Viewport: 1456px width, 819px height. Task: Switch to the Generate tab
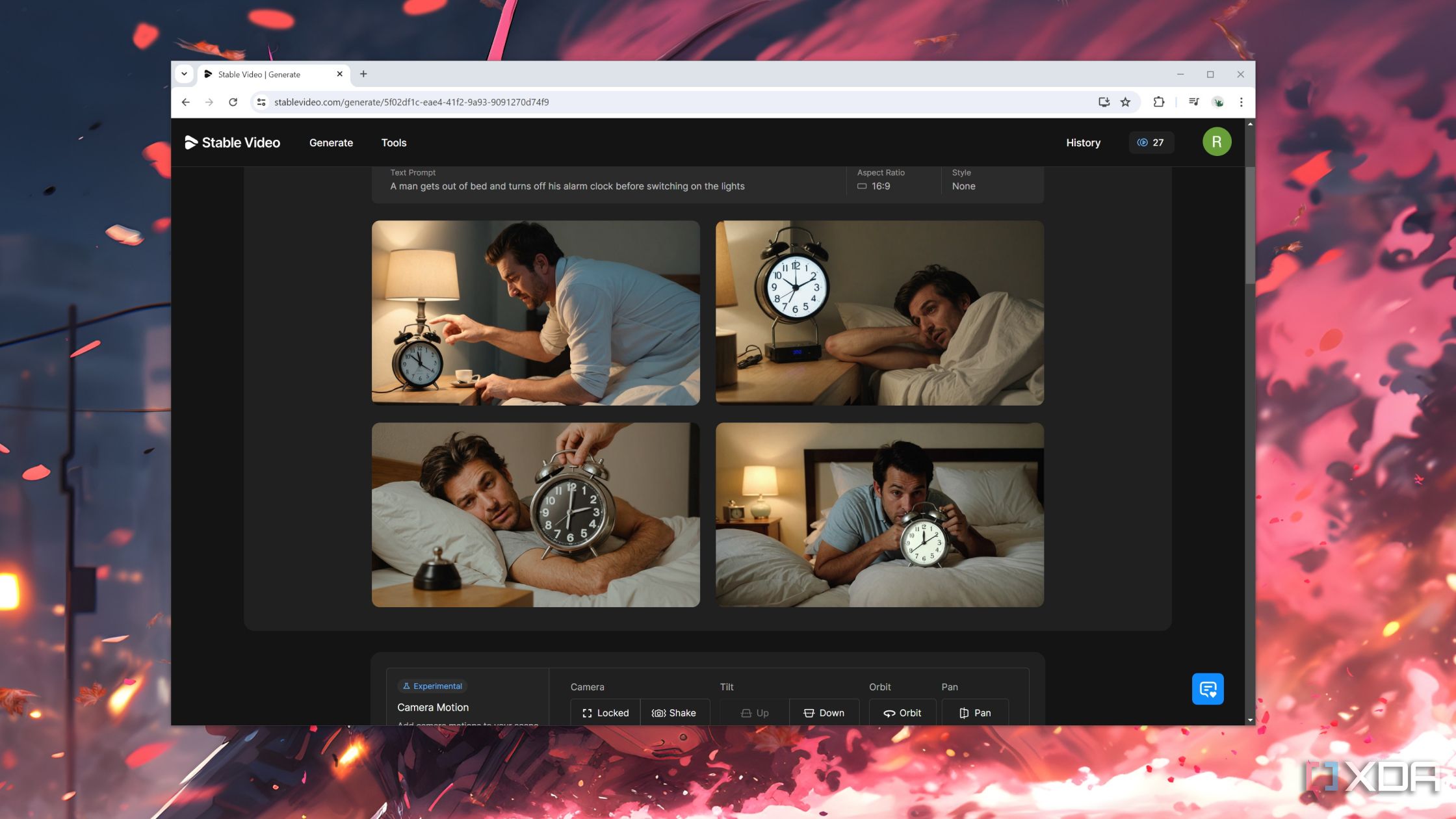tap(331, 142)
